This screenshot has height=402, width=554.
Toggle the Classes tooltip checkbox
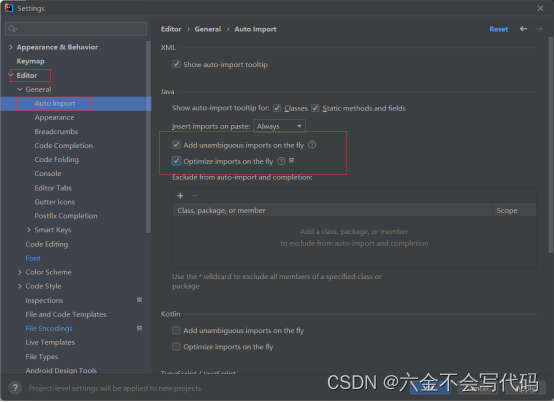[277, 108]
